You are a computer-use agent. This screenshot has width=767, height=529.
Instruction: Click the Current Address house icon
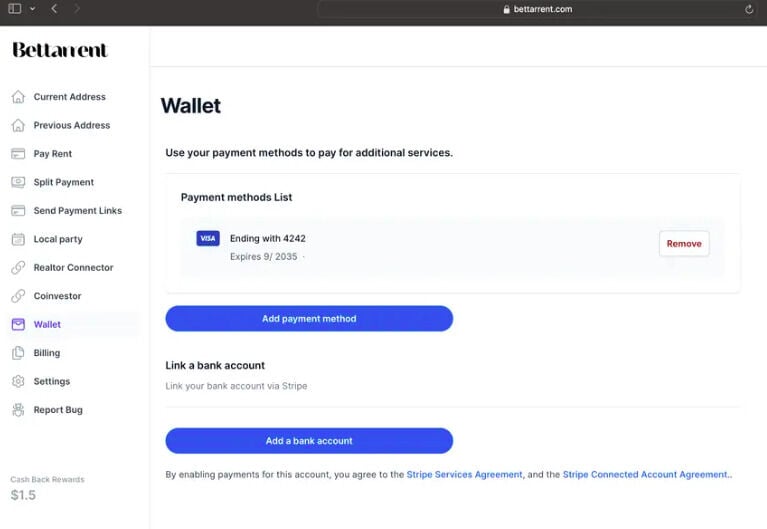18,97
